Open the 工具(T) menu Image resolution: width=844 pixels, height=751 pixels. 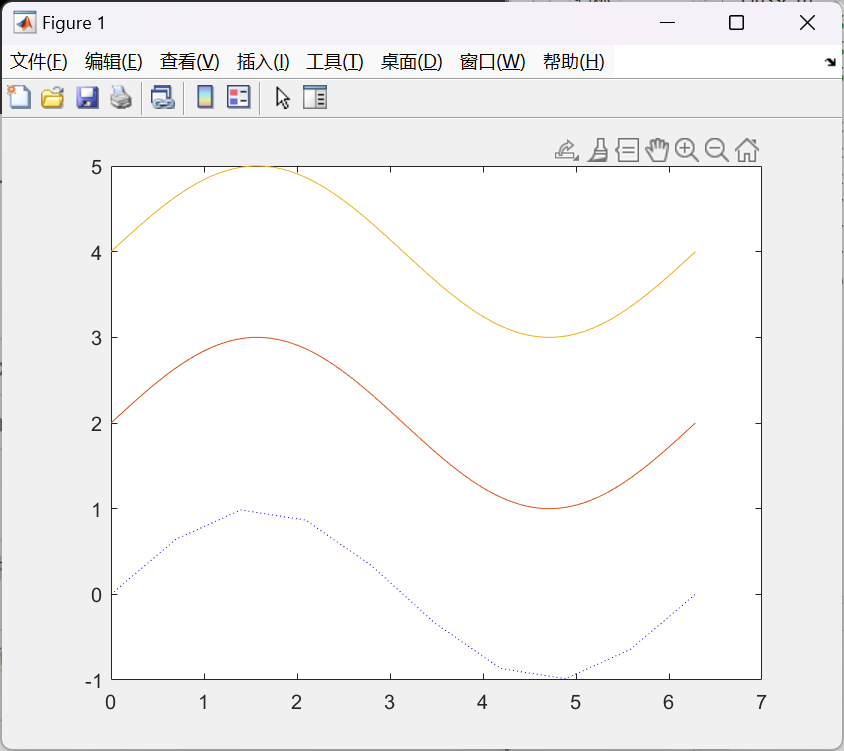[334, 62]
